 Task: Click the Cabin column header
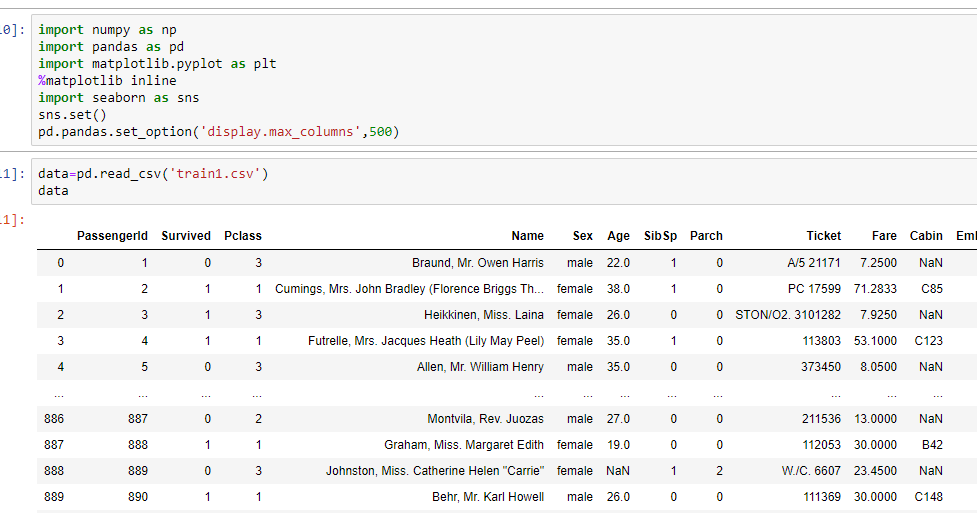pos(926,236)
